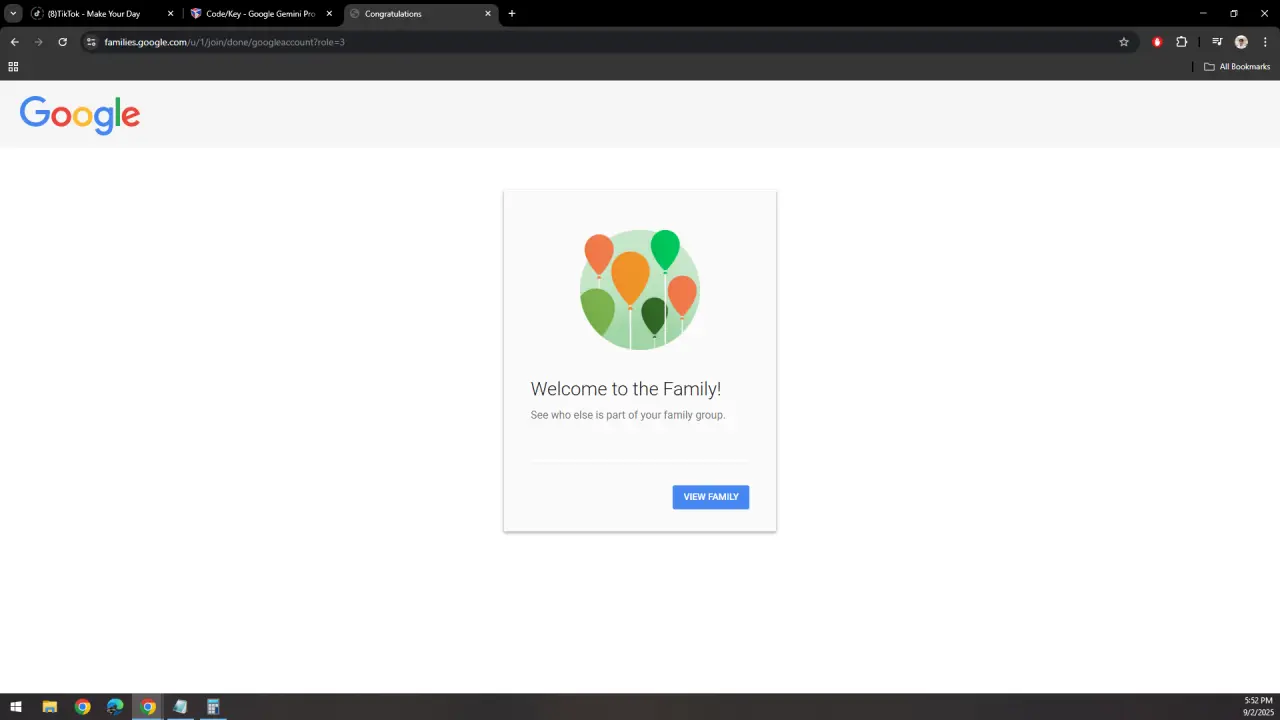Switch to Code/Key Google Gemini Pro tab
Viewport: 1280px width, 720px height.
[262, 14]
